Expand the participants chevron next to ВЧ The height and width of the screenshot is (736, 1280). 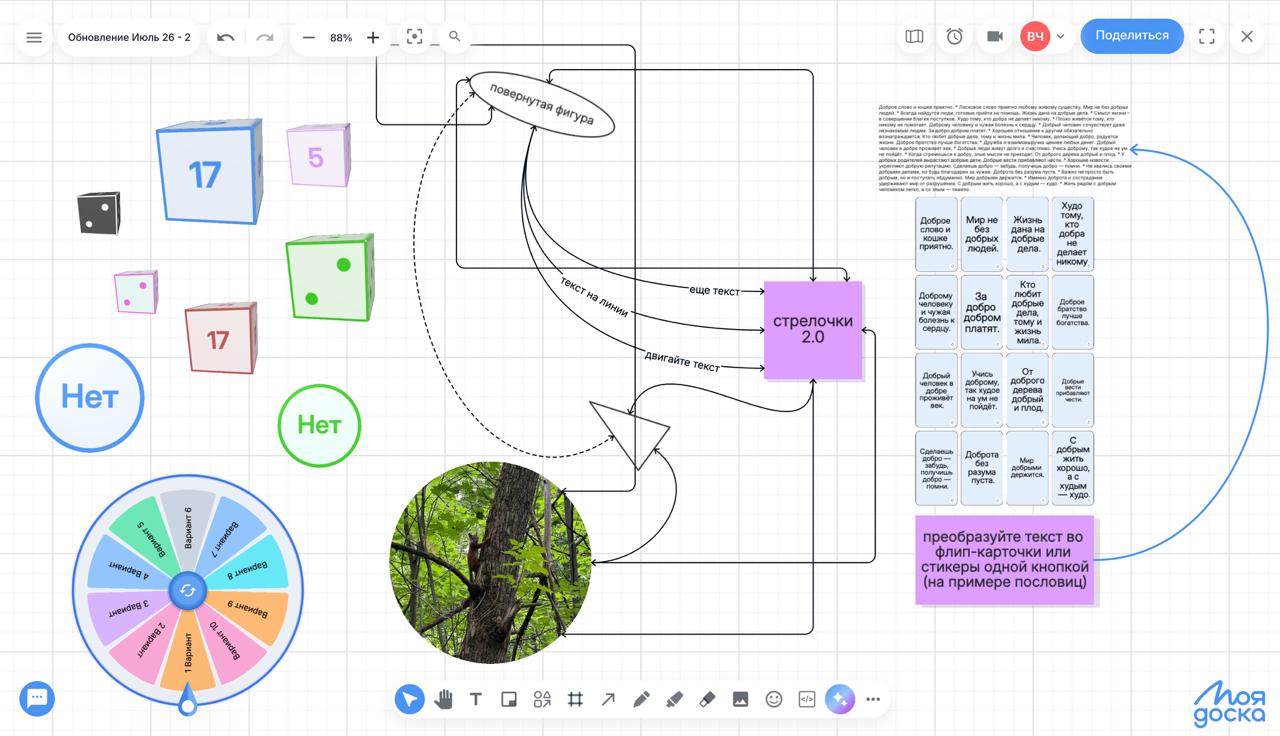click(x=1060, y=37)
